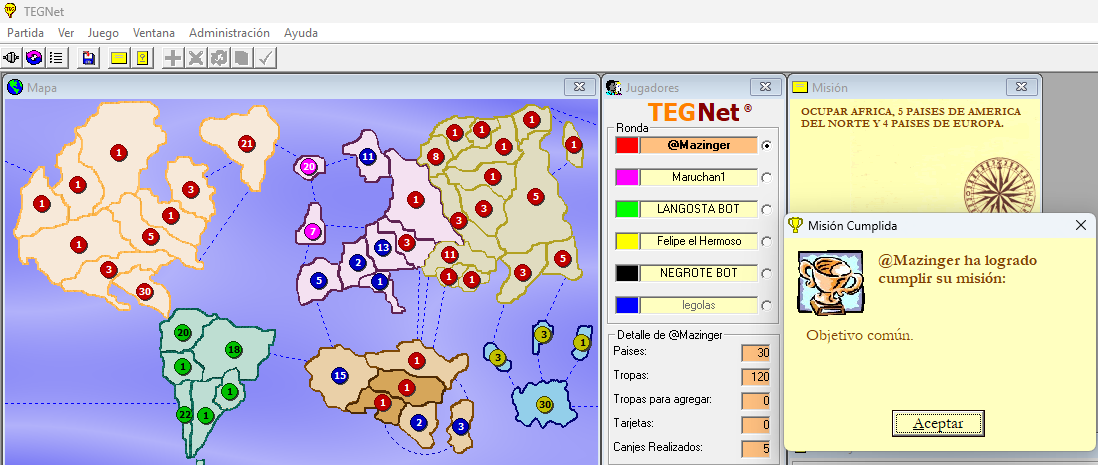Click the plain yellow card toolbar icon
Image resolution: width=1098 pixels, height=465 pixels.
119,58
